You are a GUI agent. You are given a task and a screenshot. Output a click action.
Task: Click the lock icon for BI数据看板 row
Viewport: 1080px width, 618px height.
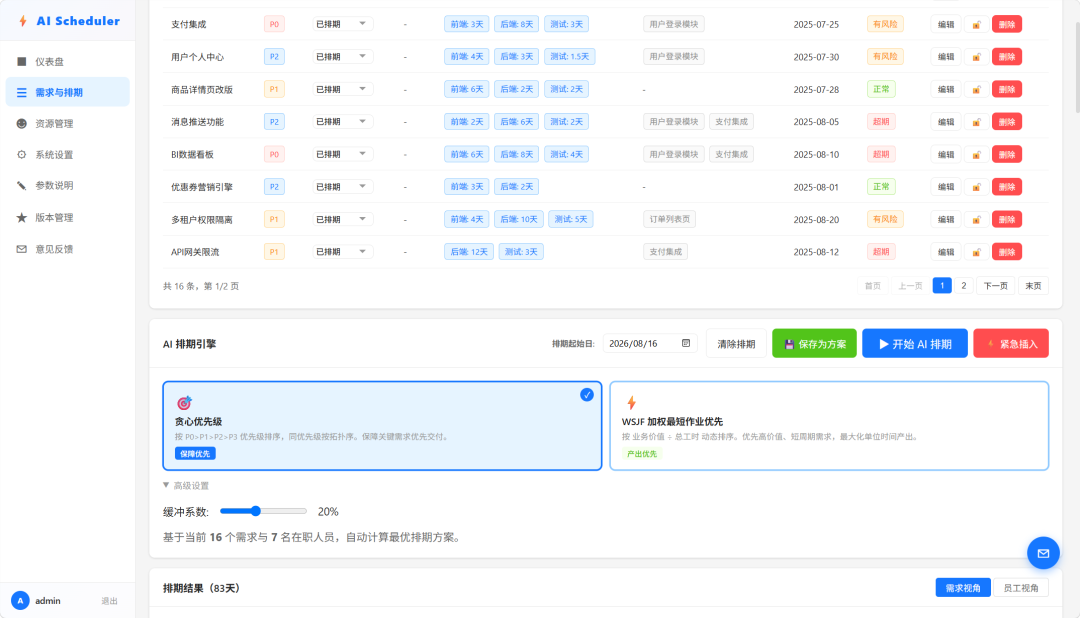976,154
